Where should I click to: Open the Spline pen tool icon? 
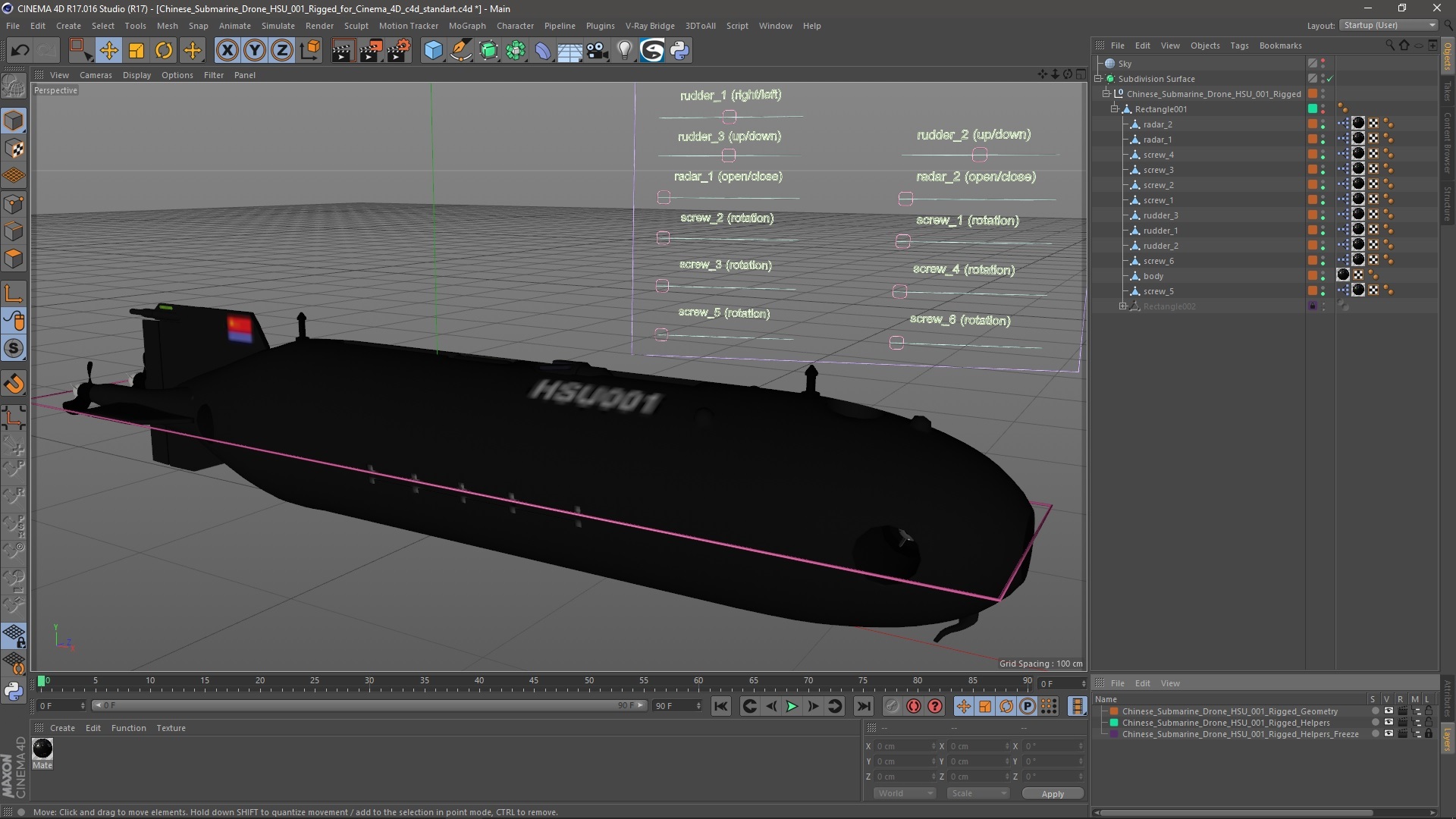(460, 51)
